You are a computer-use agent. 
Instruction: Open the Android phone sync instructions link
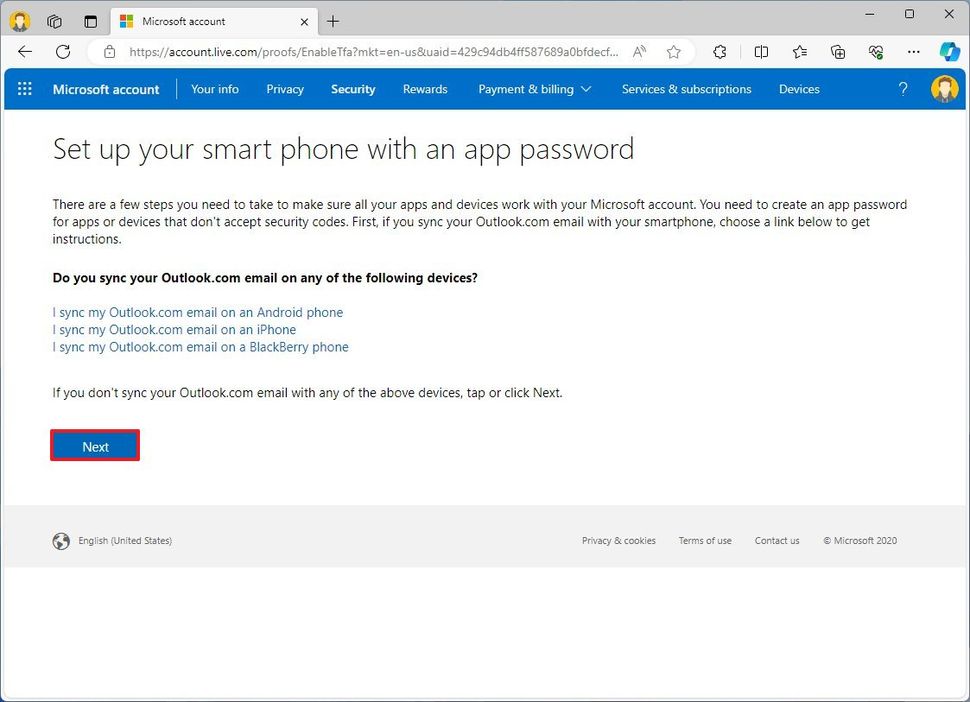pos(197,312)
